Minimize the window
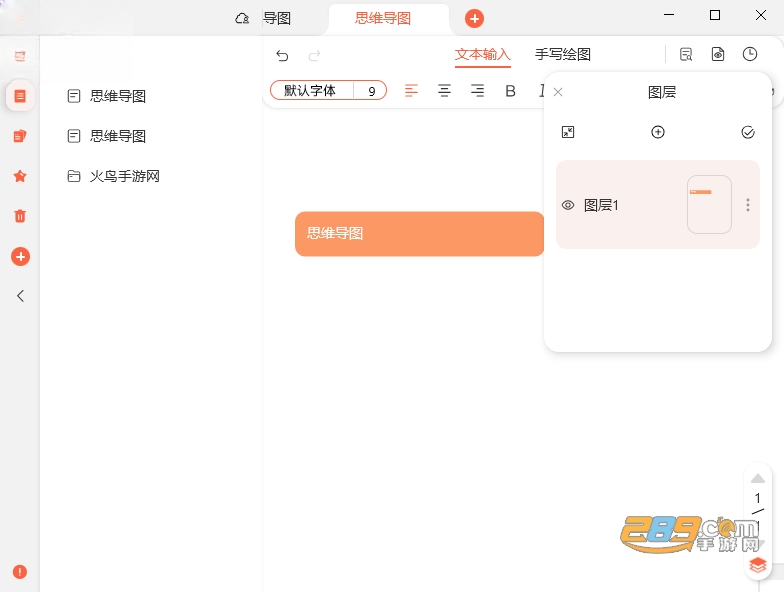Image resolution: width=784 pixels, height=592 pixels. click(x=669, y=15)
